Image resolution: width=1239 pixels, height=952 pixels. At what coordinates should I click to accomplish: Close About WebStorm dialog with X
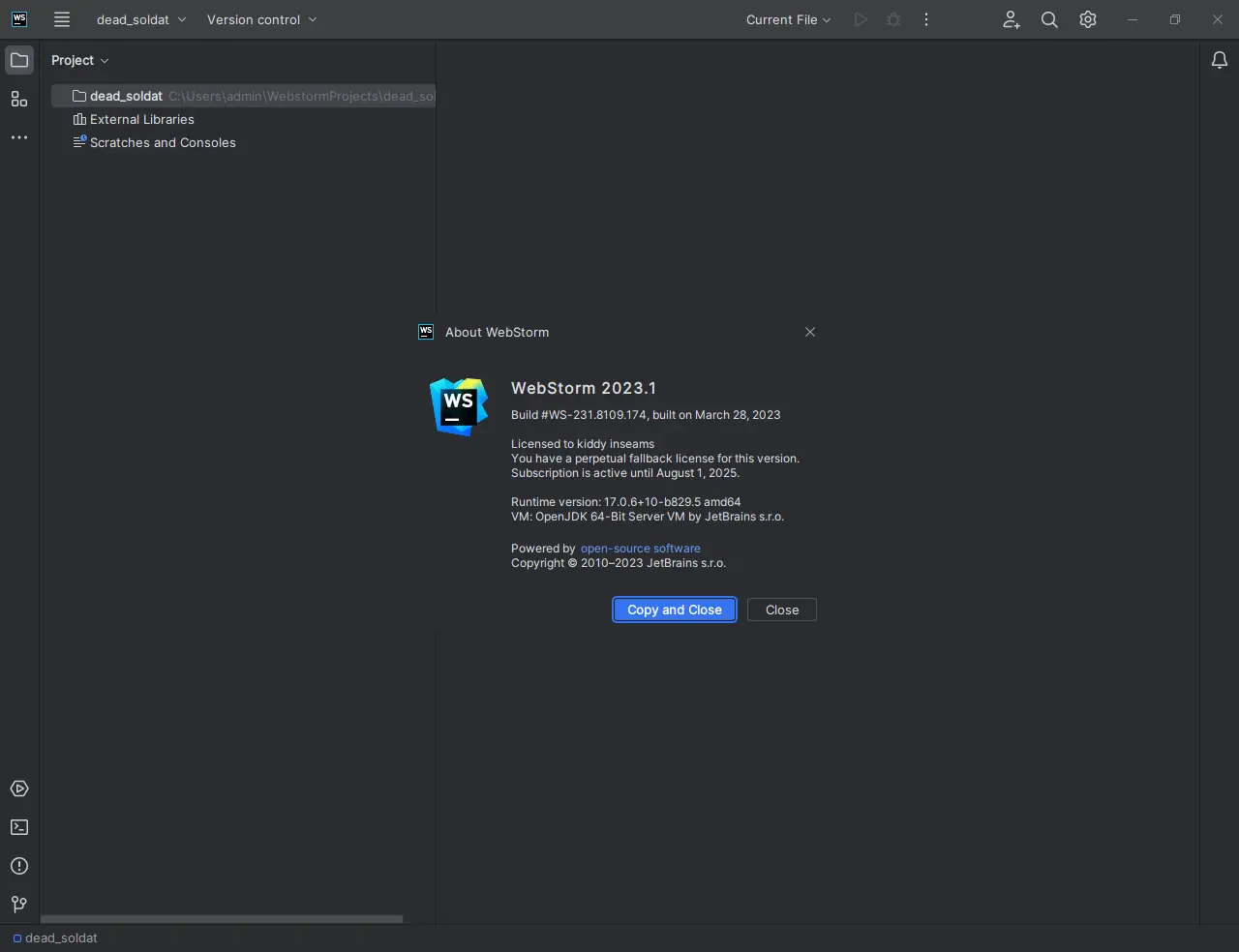pos(810,332)
